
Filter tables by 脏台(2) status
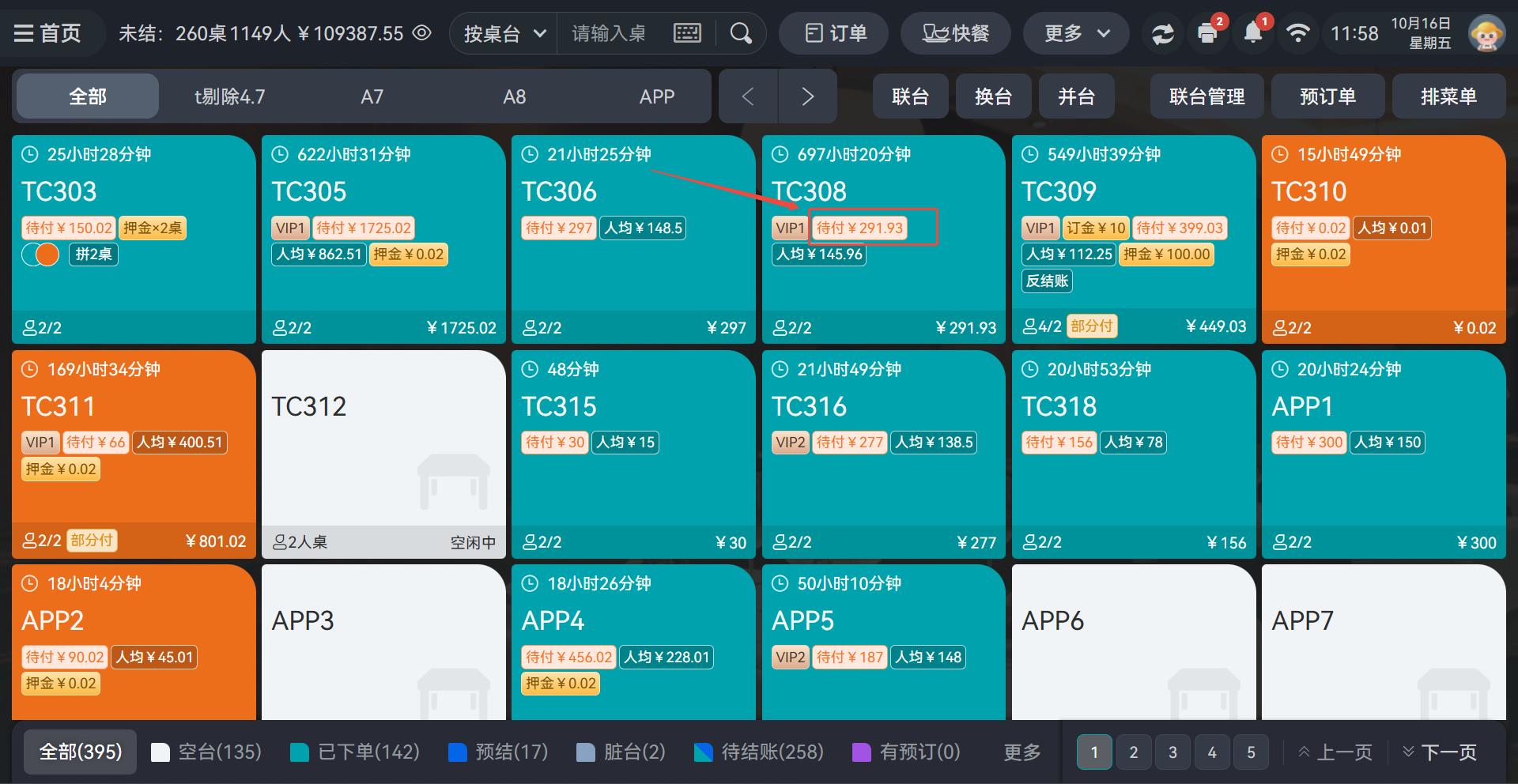pos(621,752)
